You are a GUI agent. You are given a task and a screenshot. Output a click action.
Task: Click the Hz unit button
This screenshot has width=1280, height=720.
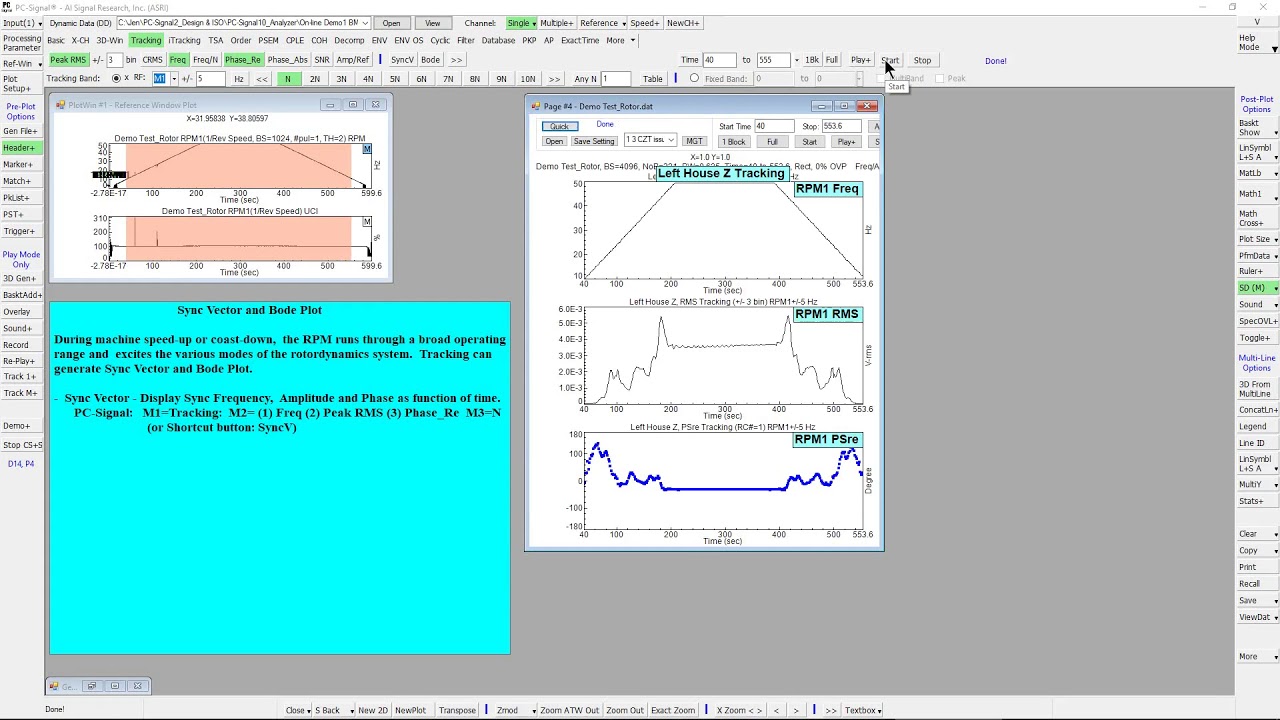pos(238,79)
